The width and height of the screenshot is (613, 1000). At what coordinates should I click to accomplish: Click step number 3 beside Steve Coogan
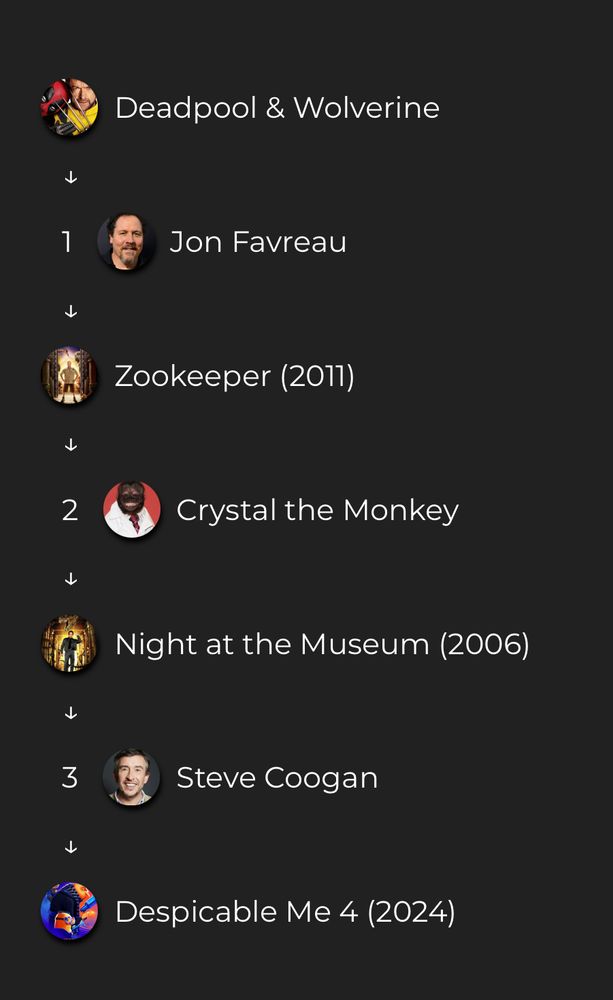click(x=70, y=778)
